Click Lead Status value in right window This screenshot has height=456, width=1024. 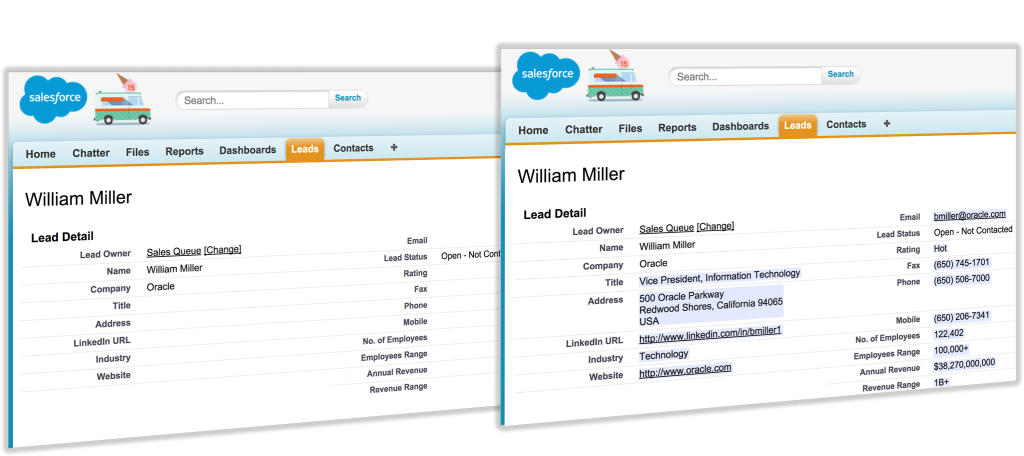tap(972, 231)
